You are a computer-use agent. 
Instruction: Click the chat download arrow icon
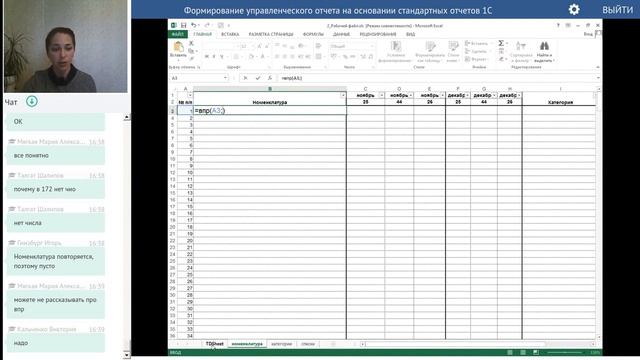(32, 101)
